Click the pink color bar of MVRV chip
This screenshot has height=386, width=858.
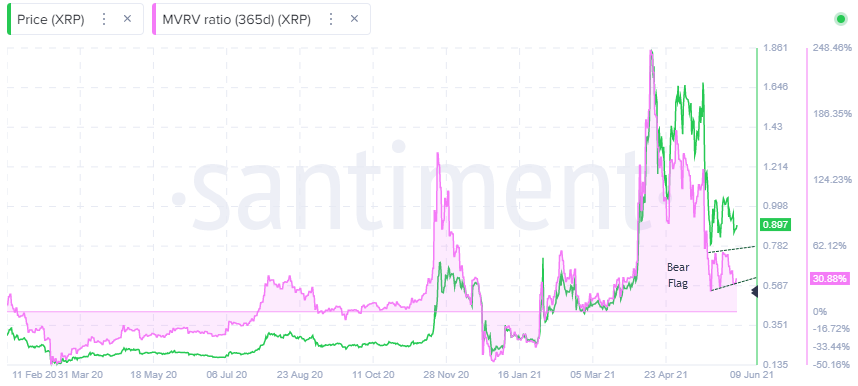pyautogui.click(x=154, y=19)
